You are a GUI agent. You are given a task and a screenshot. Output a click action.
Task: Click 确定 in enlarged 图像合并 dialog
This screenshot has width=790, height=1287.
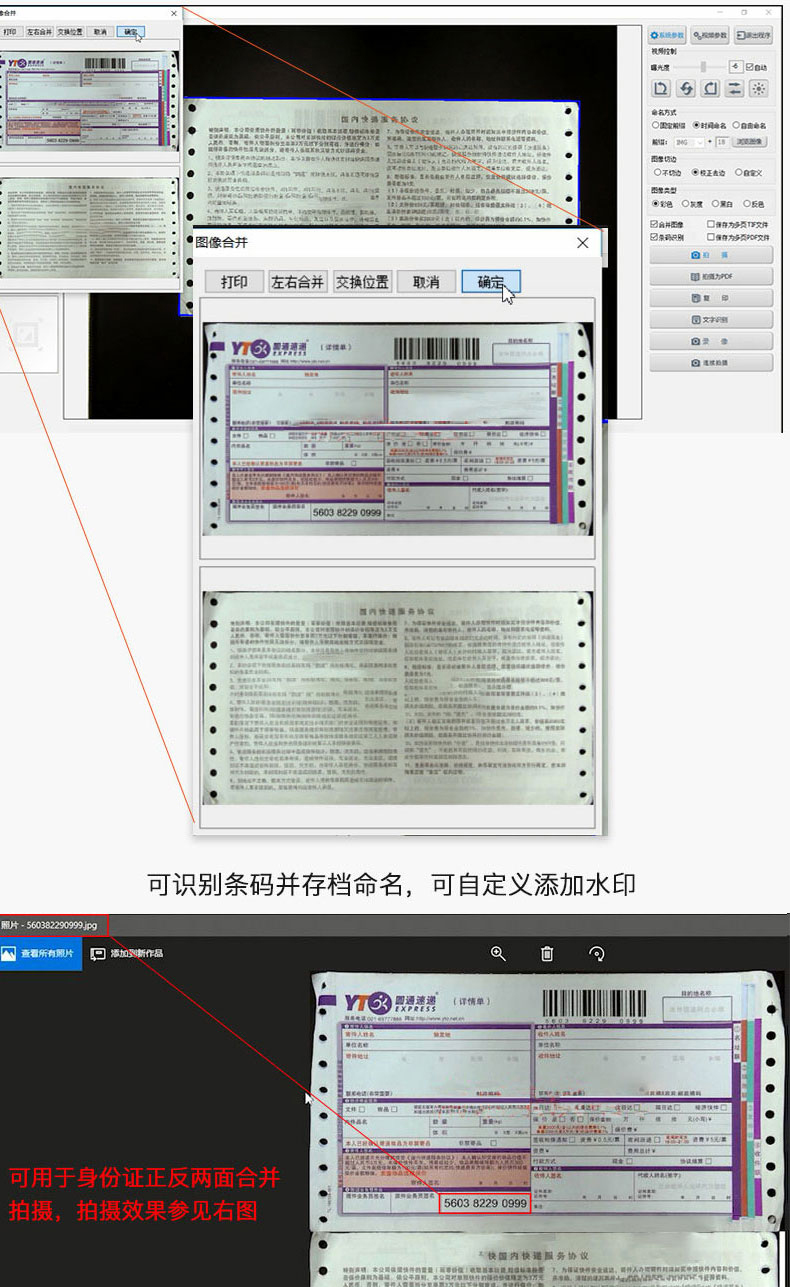[x=491, y=282]
